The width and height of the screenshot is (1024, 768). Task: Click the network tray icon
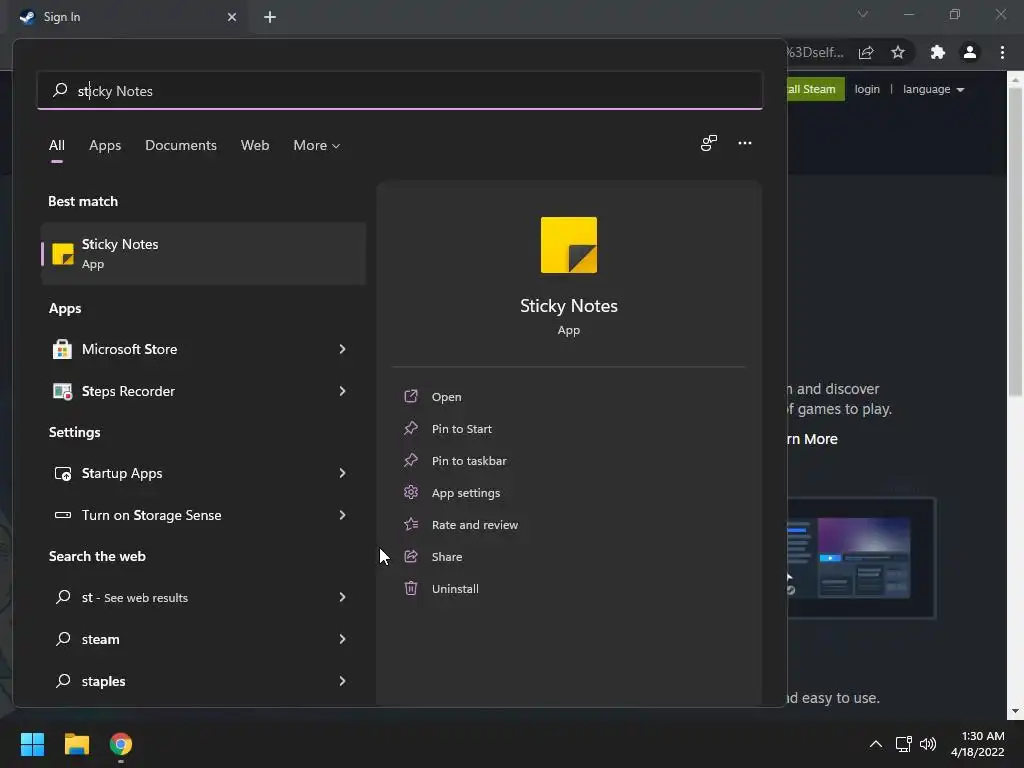903,744
